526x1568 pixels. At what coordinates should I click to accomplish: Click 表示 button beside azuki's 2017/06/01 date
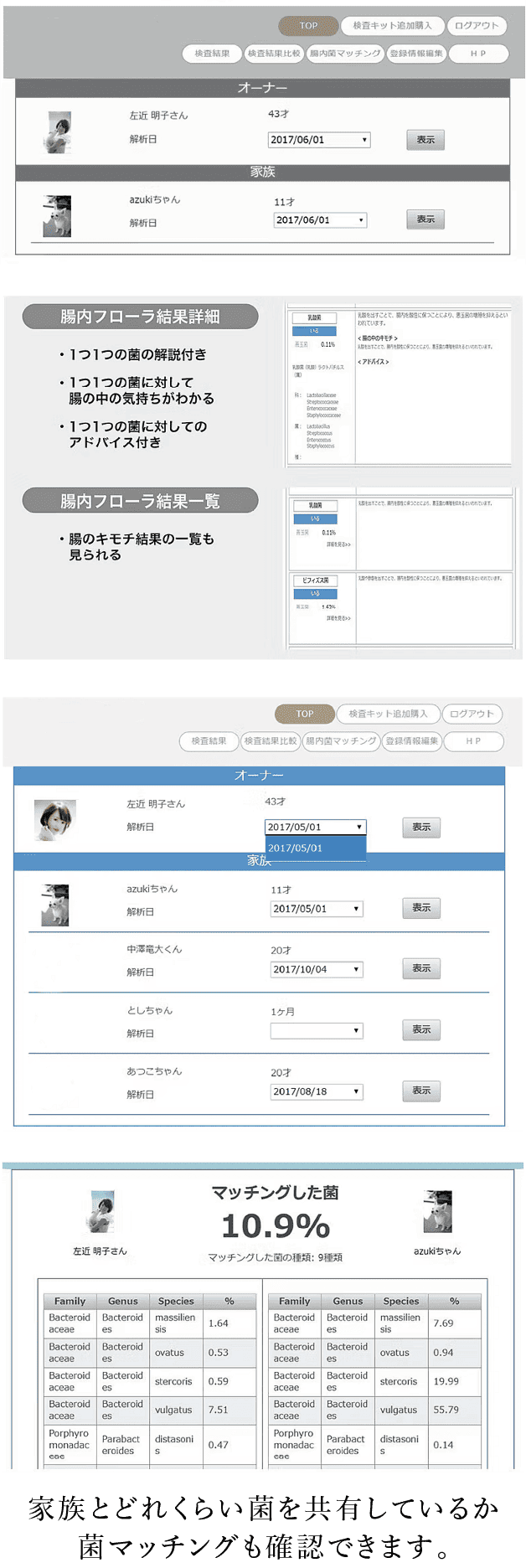pyautogui.click(x=425, y=219)
